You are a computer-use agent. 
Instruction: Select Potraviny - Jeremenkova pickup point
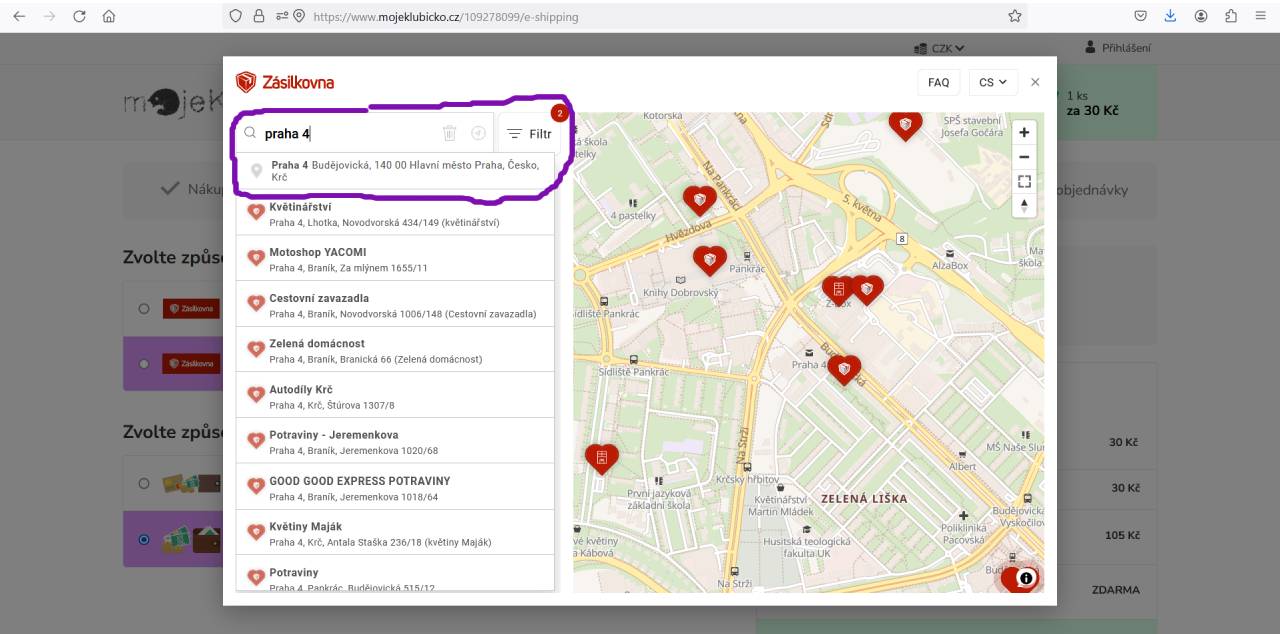[395, 441]
